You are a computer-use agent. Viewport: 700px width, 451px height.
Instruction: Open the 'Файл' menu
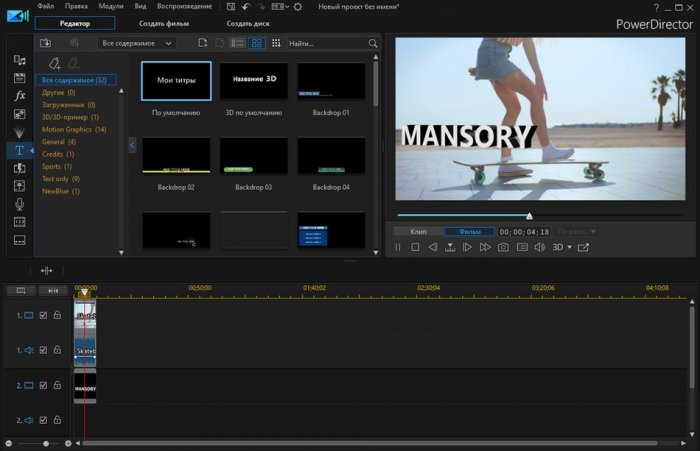click(x=46, y=6)
